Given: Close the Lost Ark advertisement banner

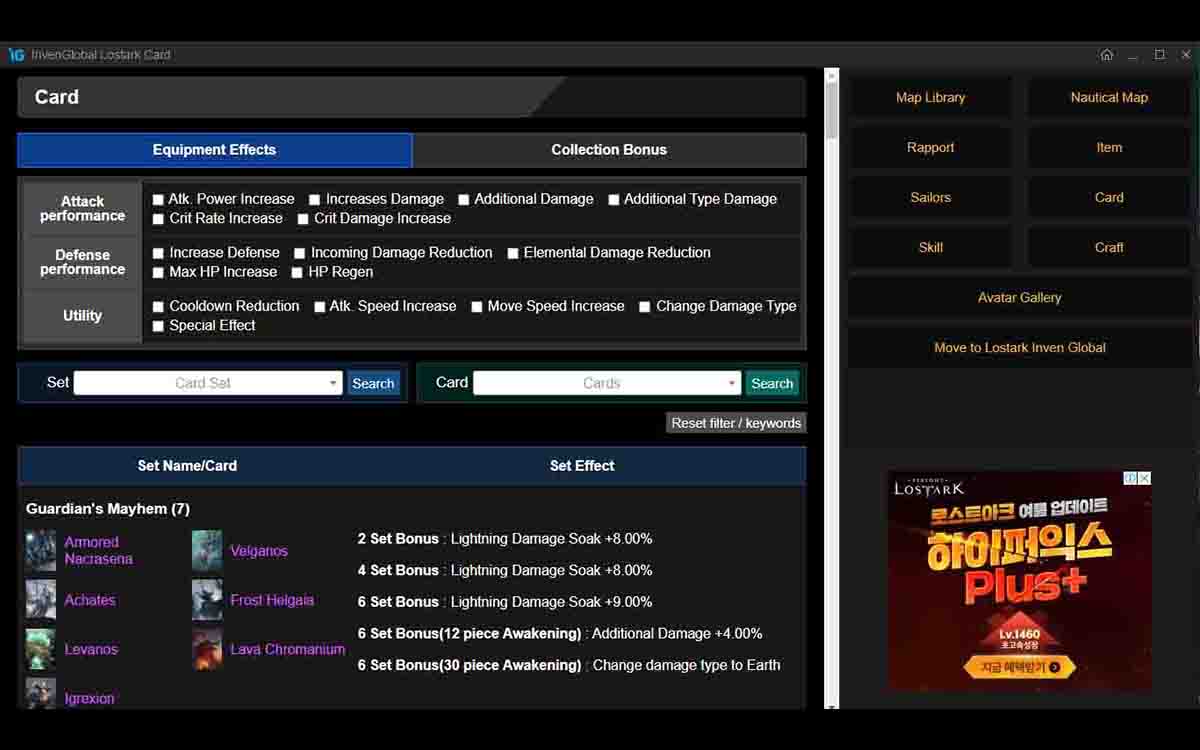Looking at the screenshot, I should [x=1144, y=479].
